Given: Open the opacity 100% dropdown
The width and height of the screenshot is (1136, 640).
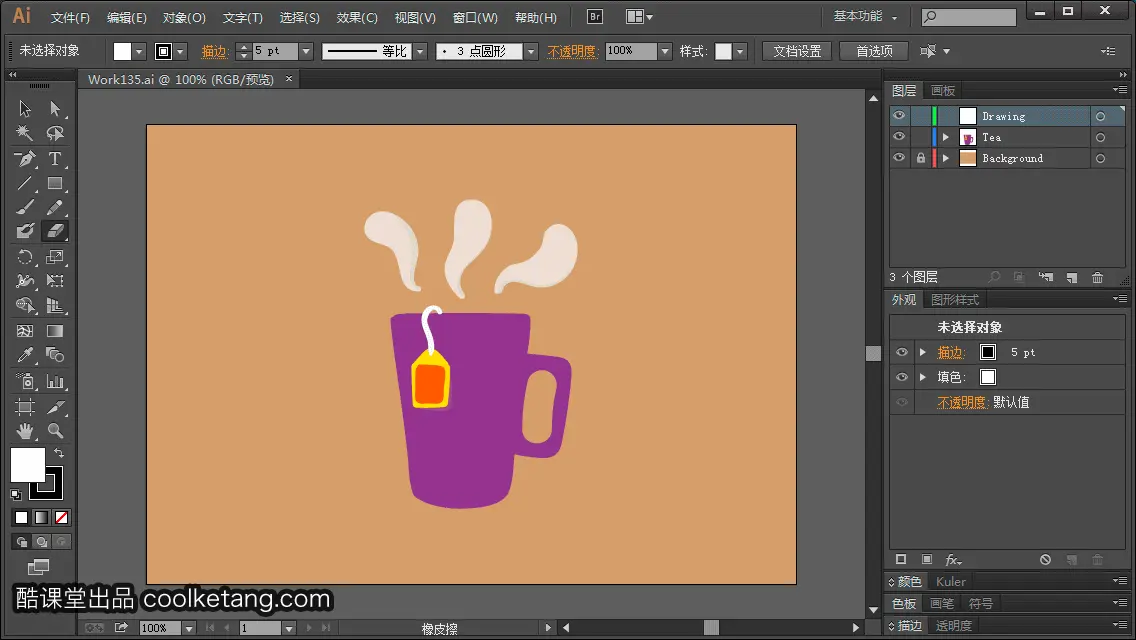Looking at the screenshot, I should [665, 51].
